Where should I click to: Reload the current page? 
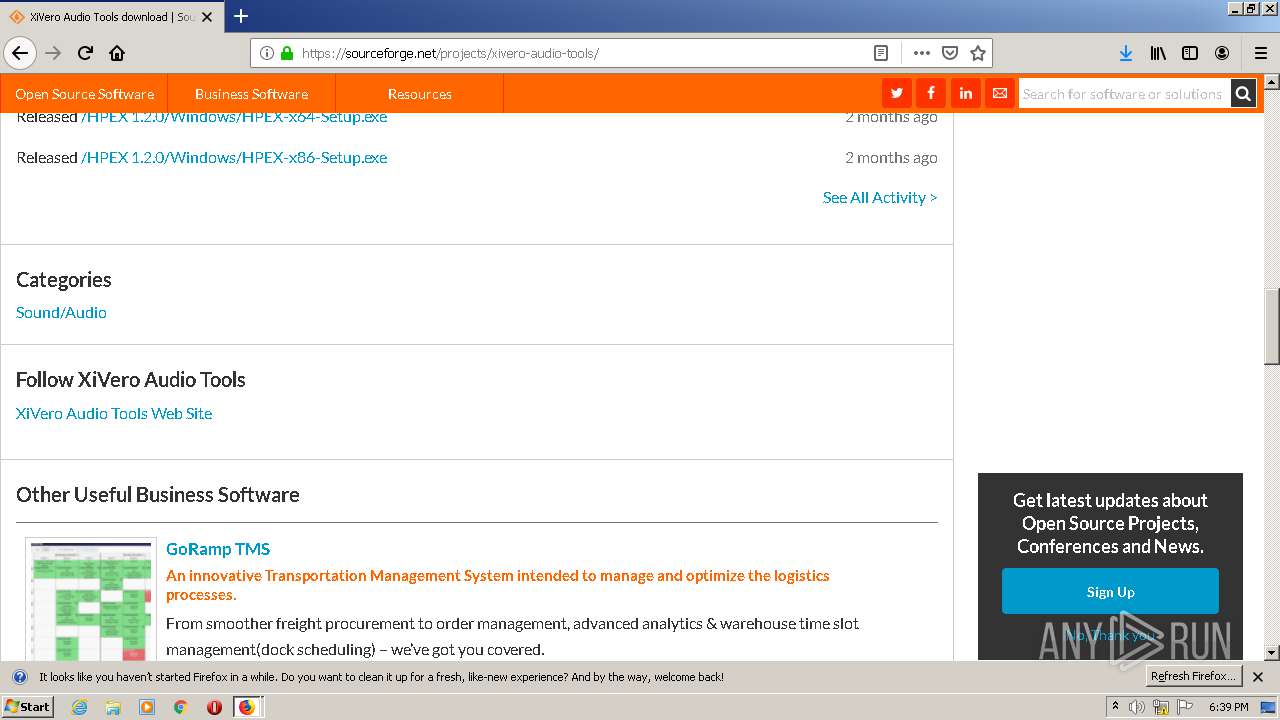click(85, 53)
